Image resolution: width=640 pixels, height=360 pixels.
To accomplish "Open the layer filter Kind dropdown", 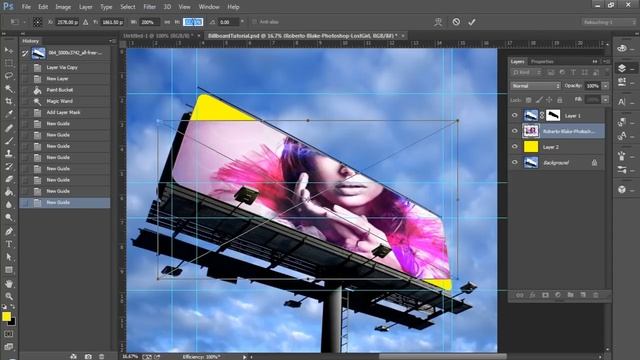I will click(x=527, y=72).
